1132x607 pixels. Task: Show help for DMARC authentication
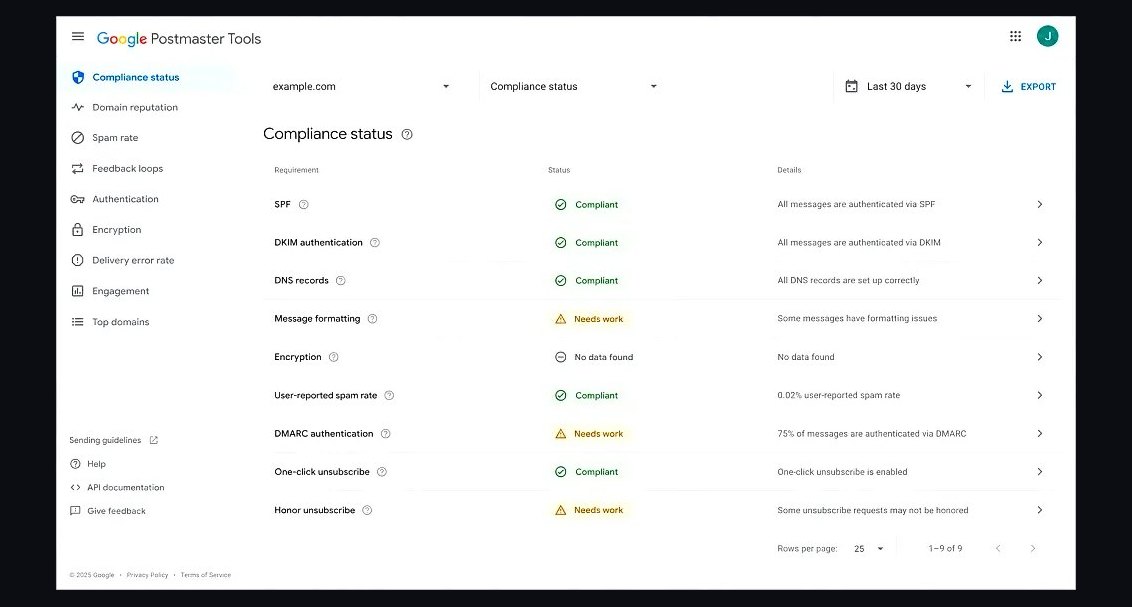tap(386, 434)
